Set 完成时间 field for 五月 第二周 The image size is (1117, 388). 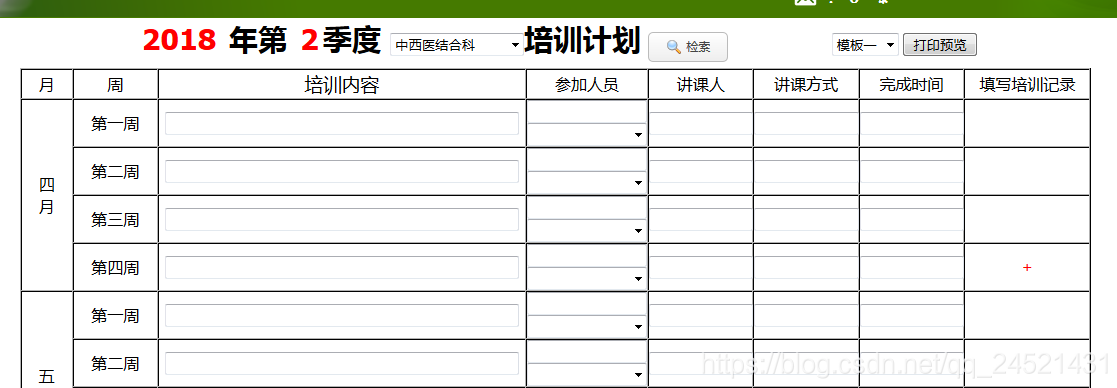(912, 364)
